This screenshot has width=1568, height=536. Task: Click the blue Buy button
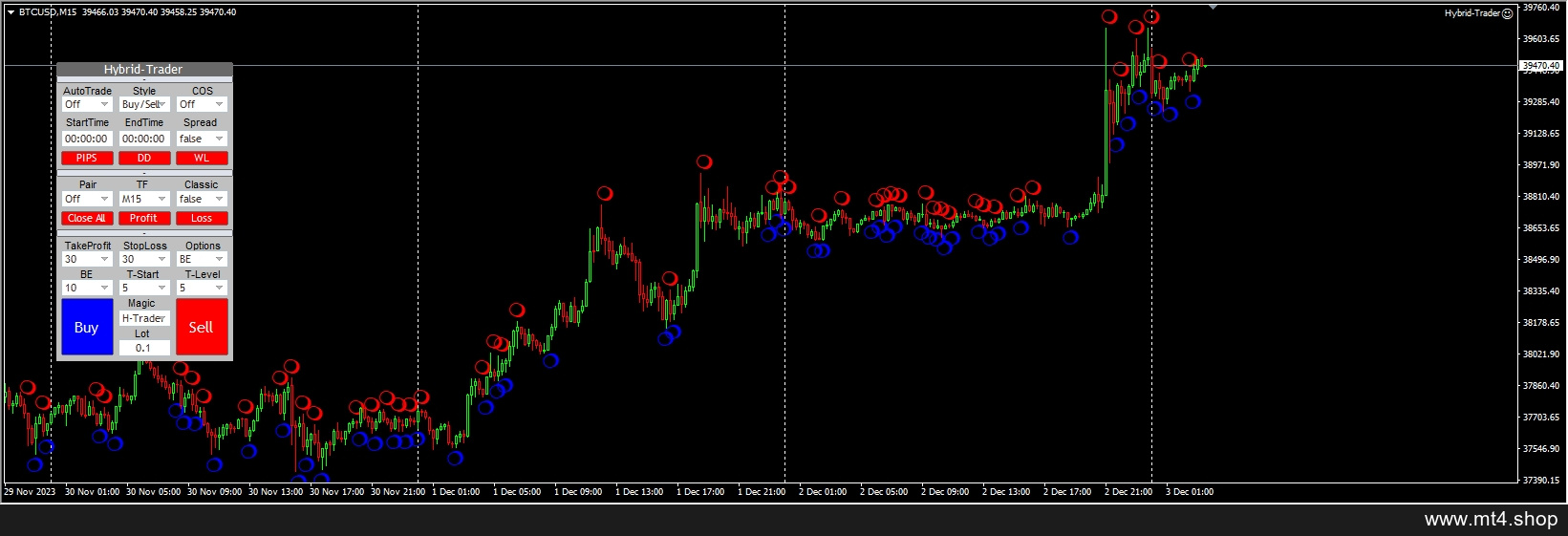(87, 327)
